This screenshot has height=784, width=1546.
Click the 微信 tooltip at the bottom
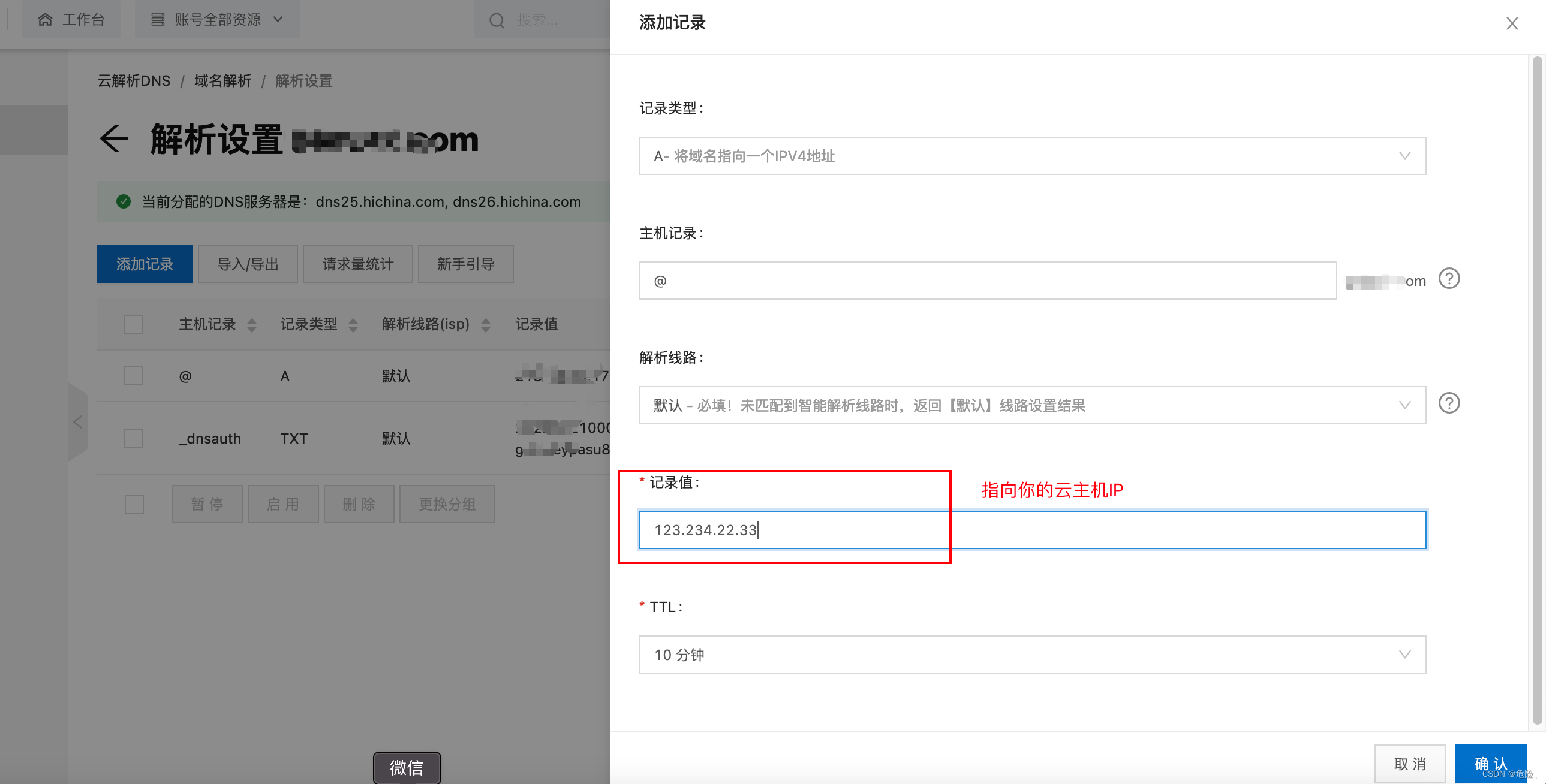[x=407, y=767]
